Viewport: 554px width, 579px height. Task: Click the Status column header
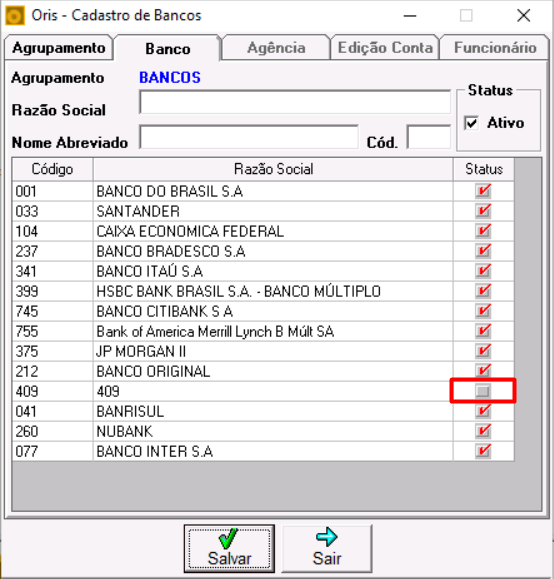pyautogui.click(x=484, y=169)
